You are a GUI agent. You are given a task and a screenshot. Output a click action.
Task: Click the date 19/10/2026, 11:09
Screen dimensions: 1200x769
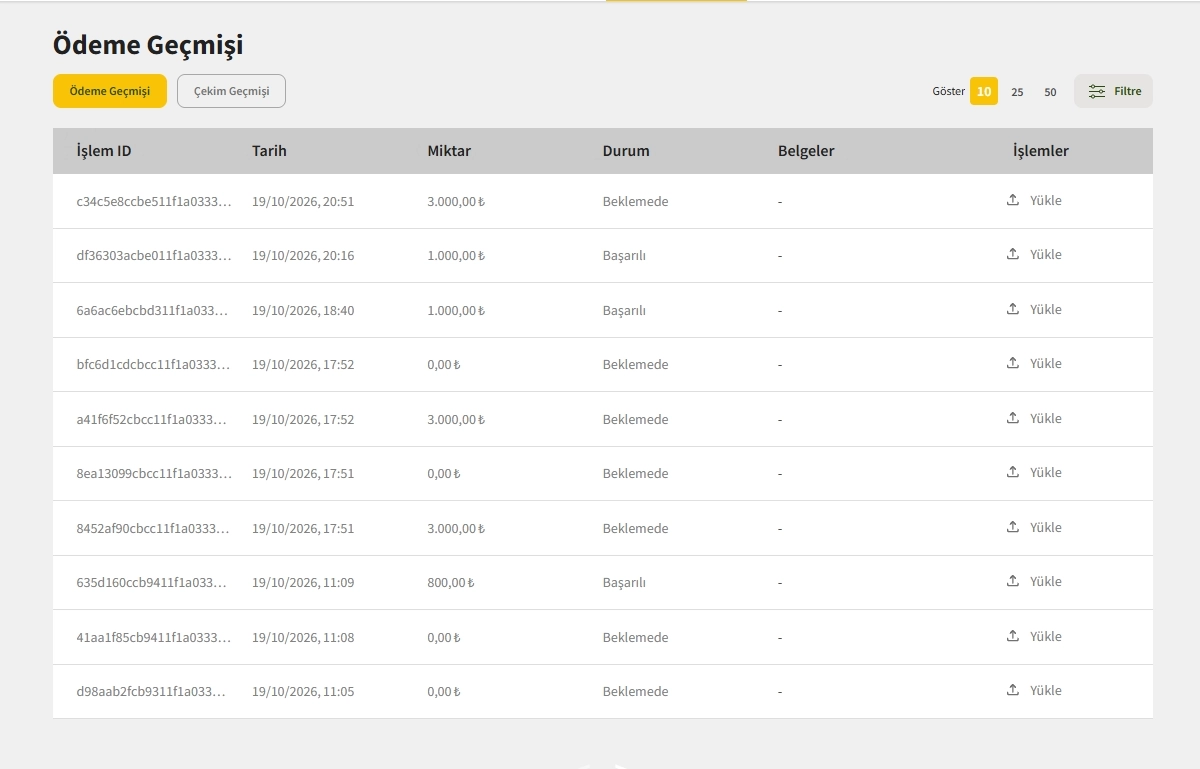click(x=303, y=582)
